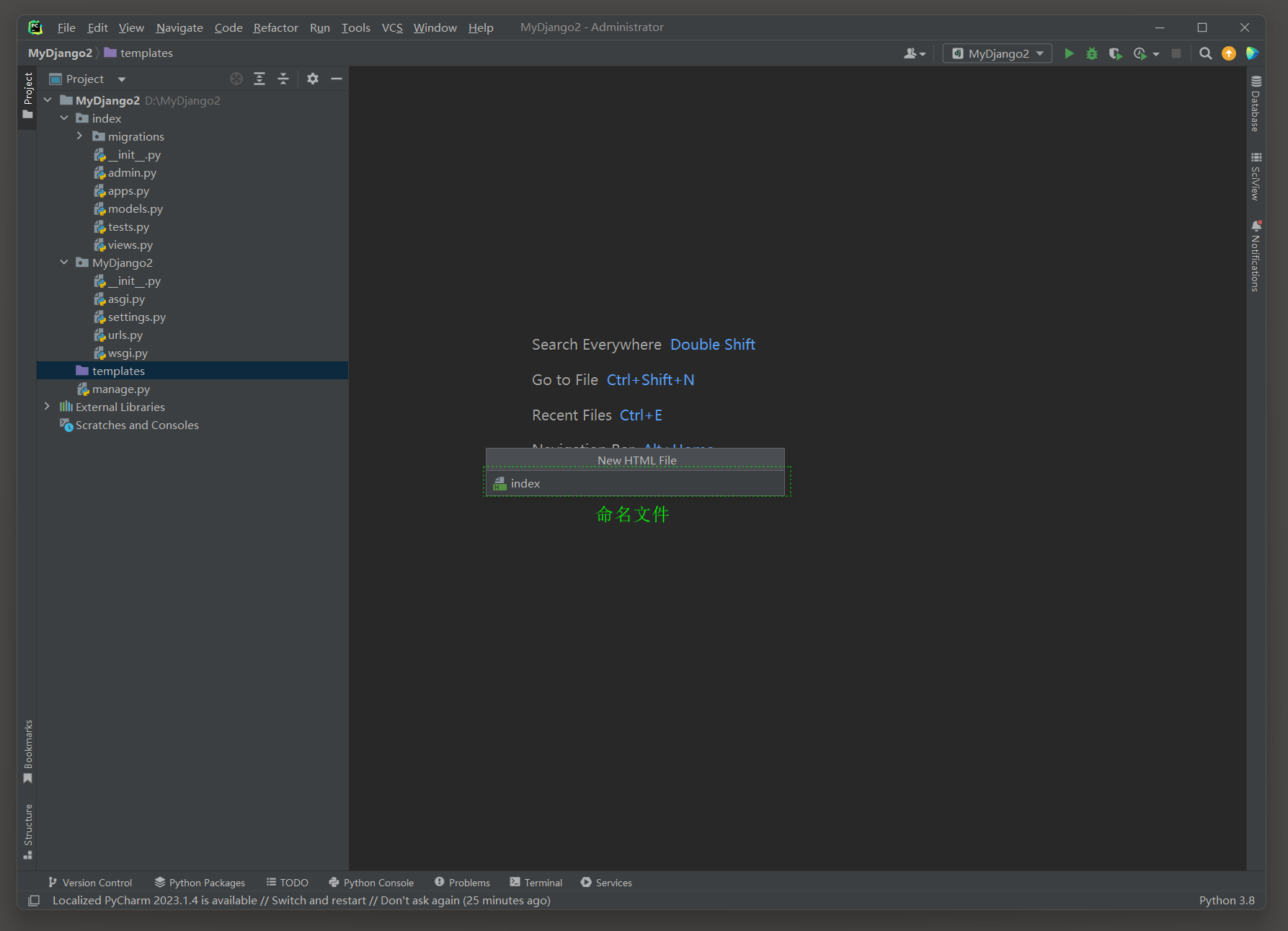Expand External Libraries node
This screenshot has height=931, width=1288.
pyautogui.click(x=48, y=407)
